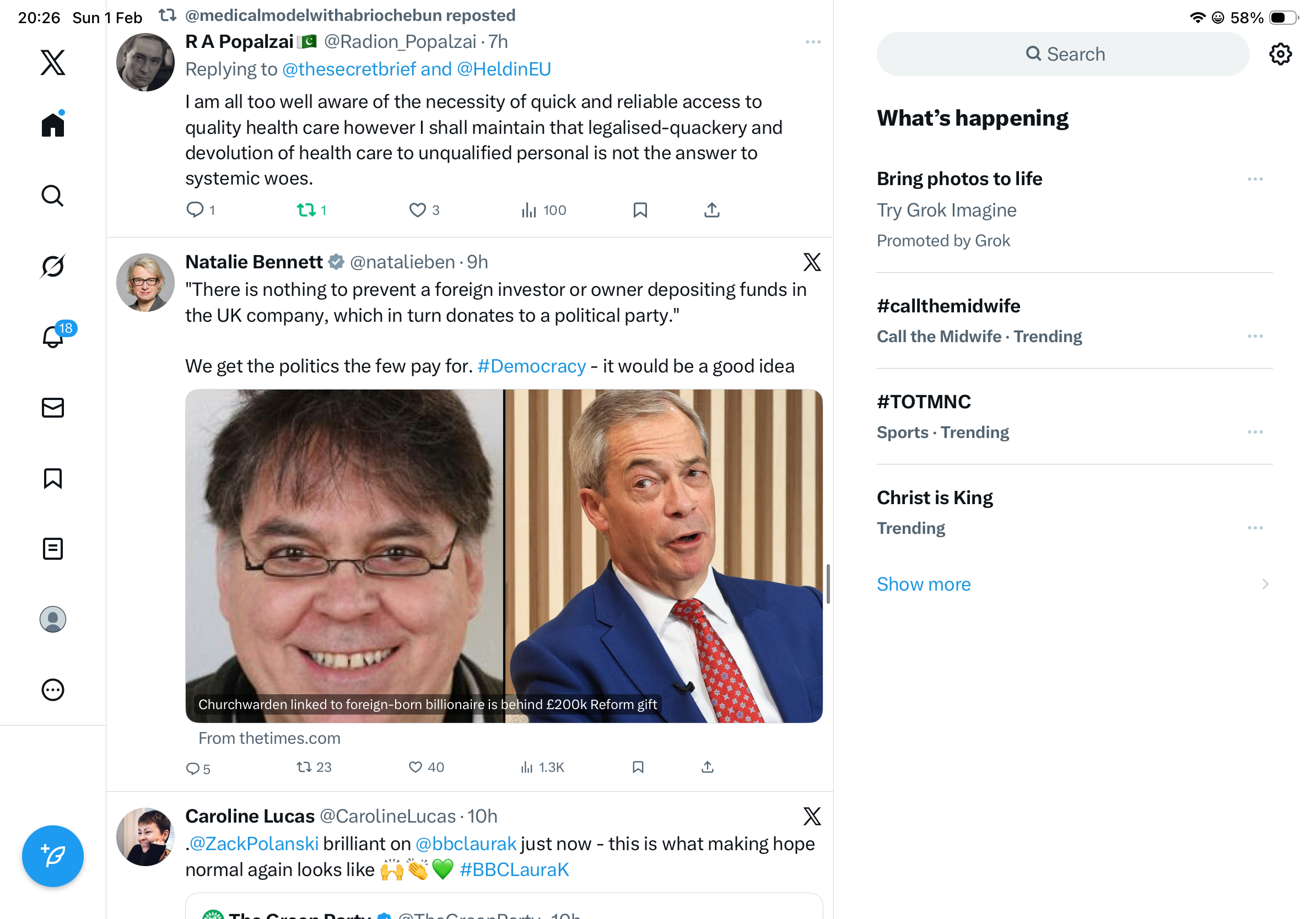Click the Search input field

(x=1062, y=55)
